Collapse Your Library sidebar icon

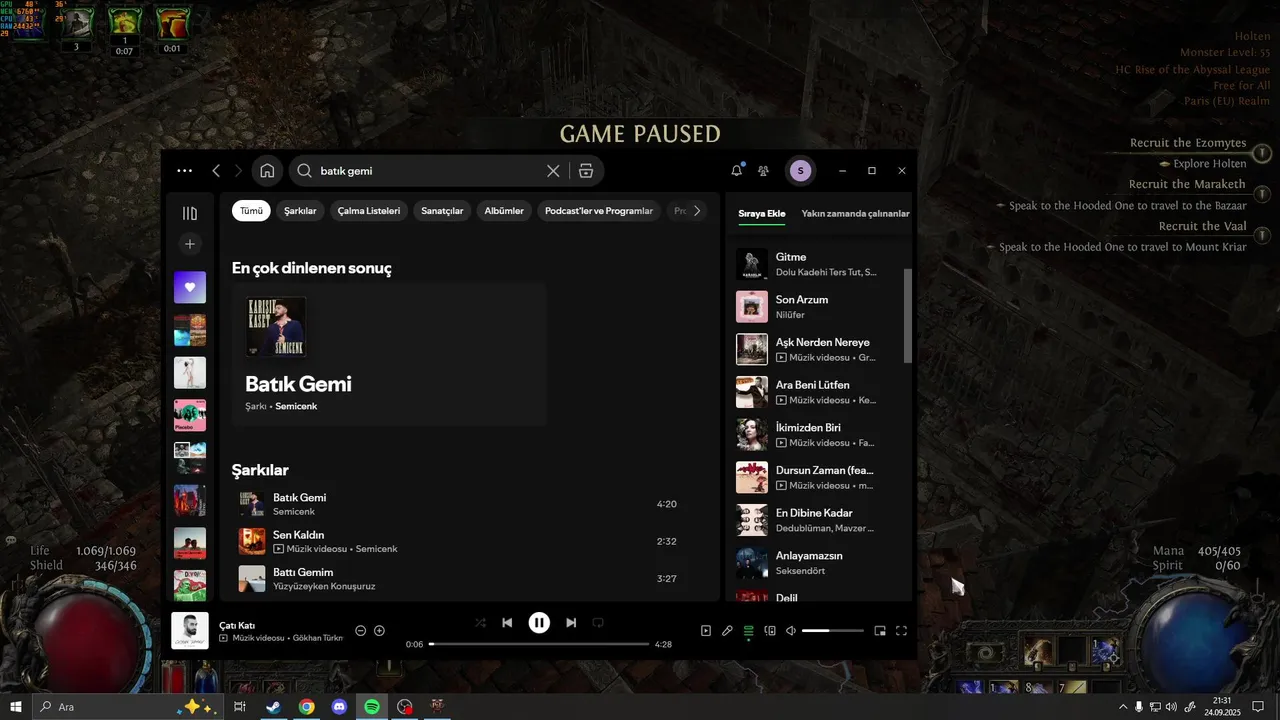click(190, 213)
